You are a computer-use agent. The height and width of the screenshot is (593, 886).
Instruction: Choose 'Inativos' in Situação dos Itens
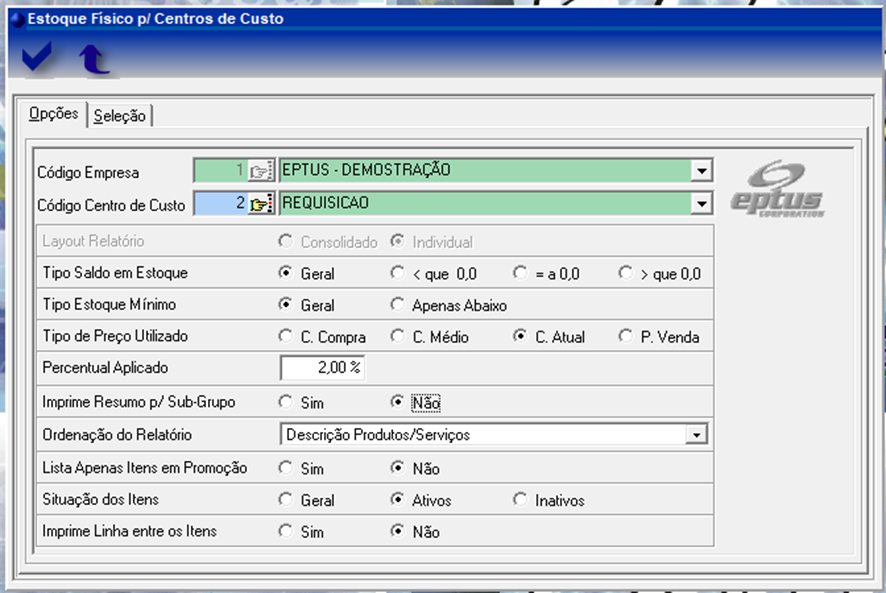519,500
